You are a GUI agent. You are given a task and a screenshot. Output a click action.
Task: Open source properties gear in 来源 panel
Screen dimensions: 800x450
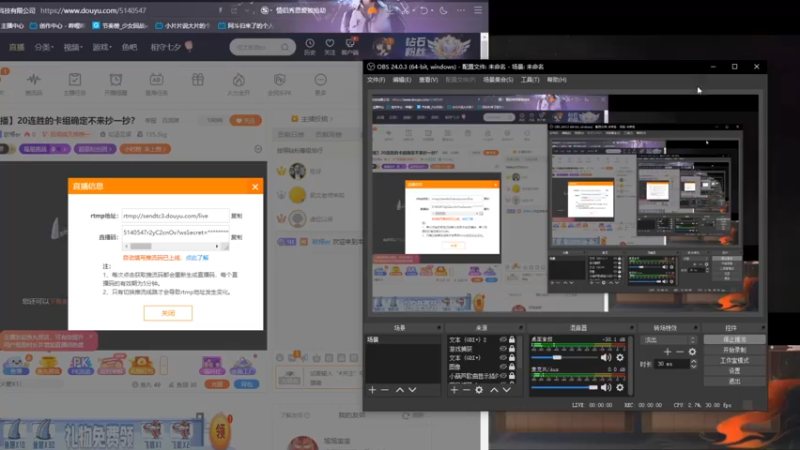click(x=479, y=390)
